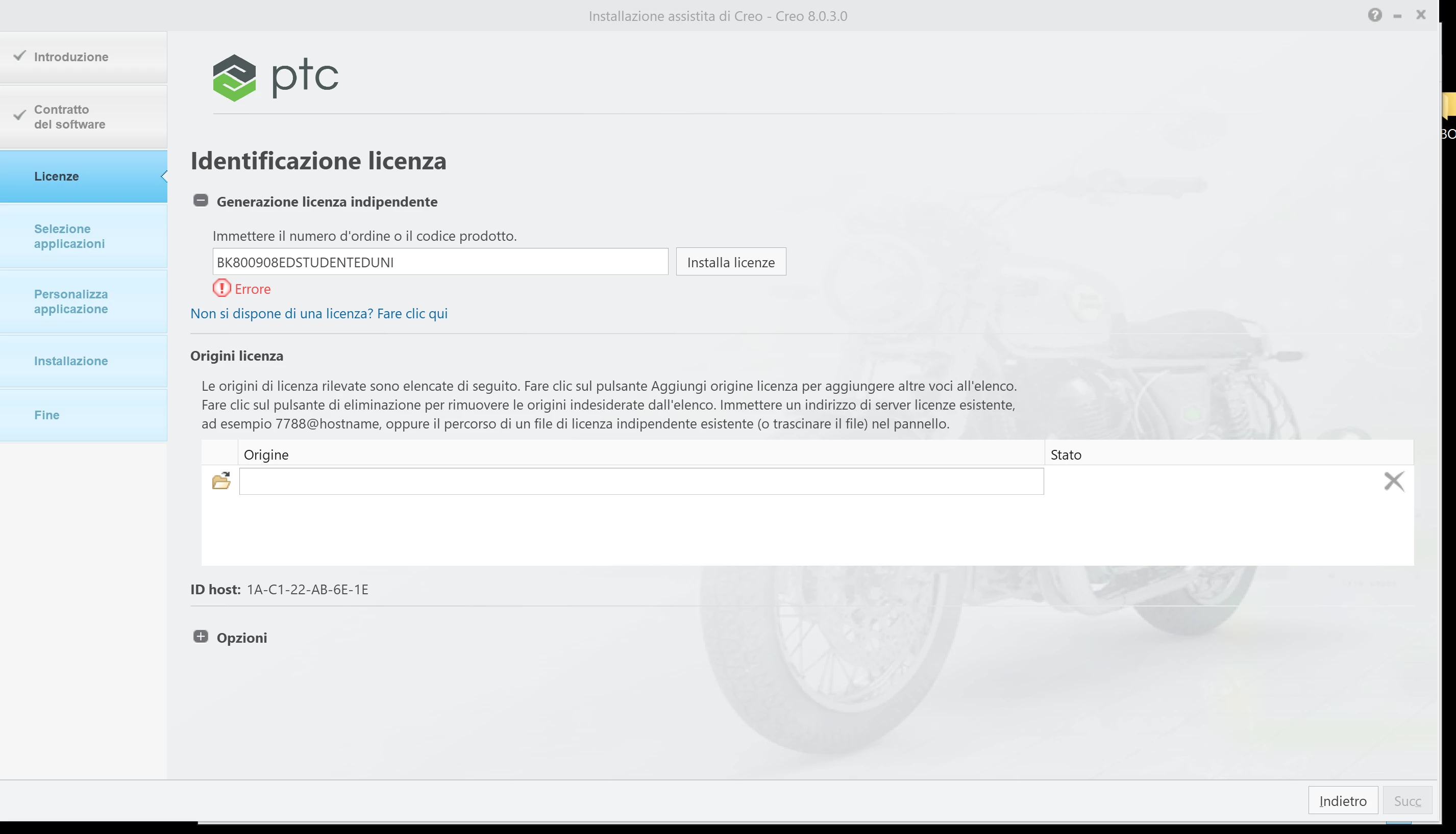1456x834 pixels.
Task: Open Contratto del software step
Action: (x=69, y=117)
